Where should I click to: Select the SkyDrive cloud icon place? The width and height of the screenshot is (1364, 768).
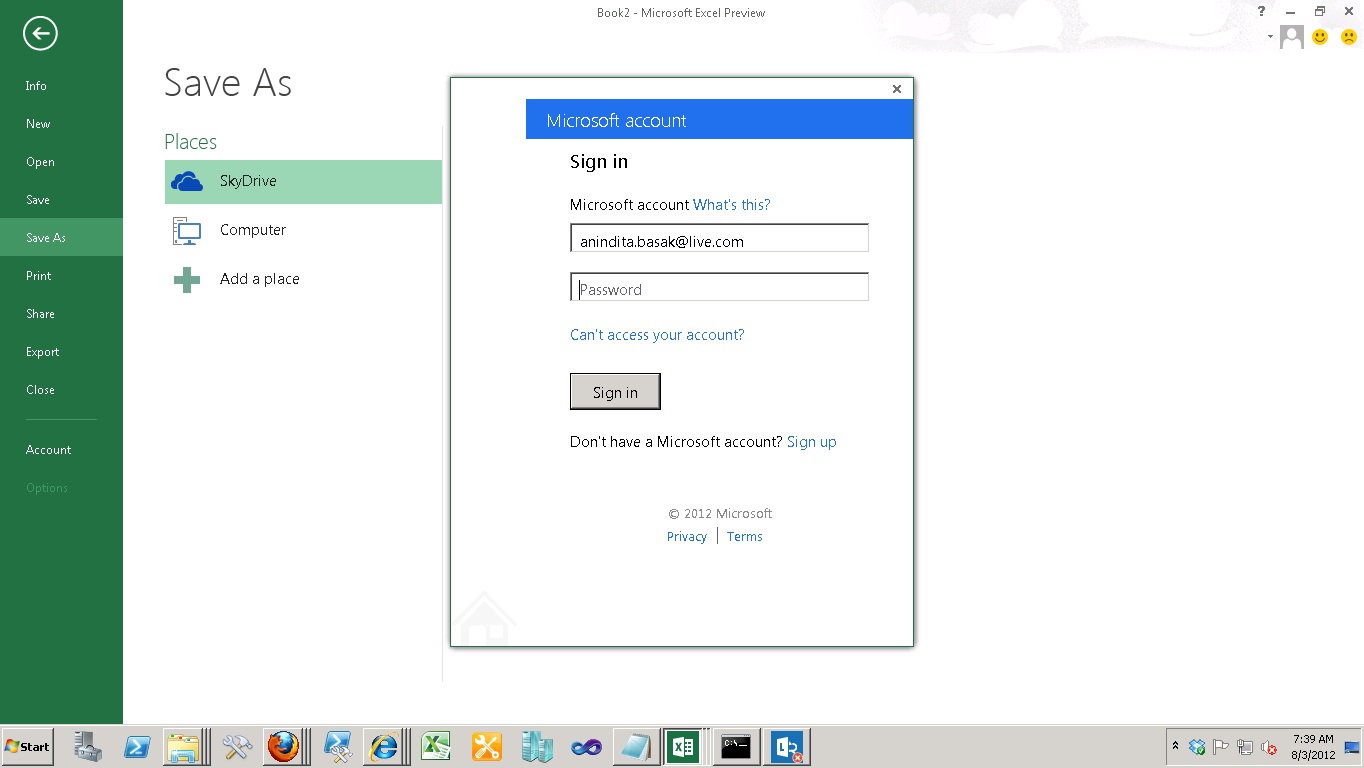click(303, 181)
